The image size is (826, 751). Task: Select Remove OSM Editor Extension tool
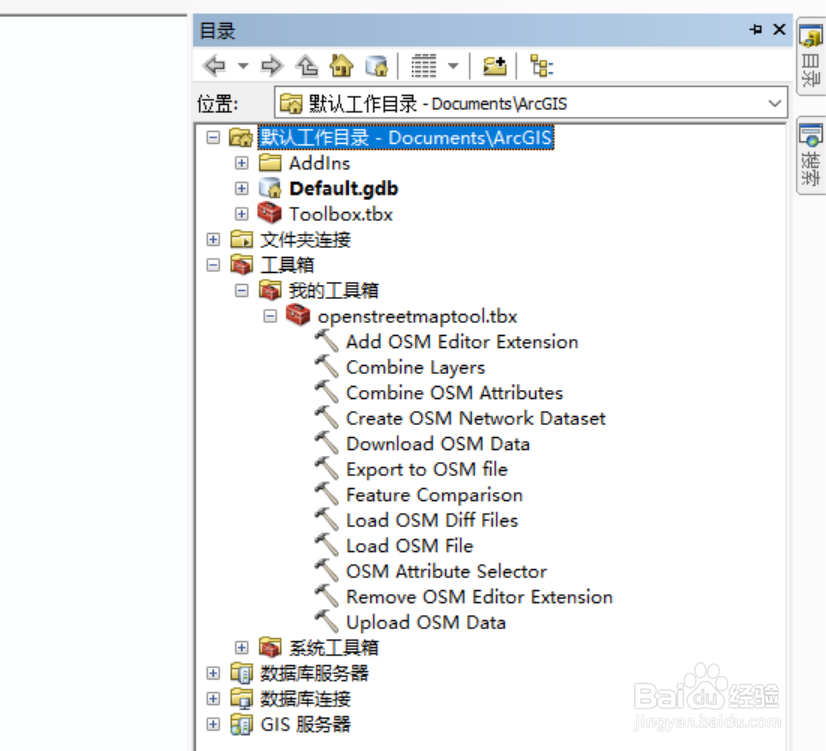[x=479, y=597]
